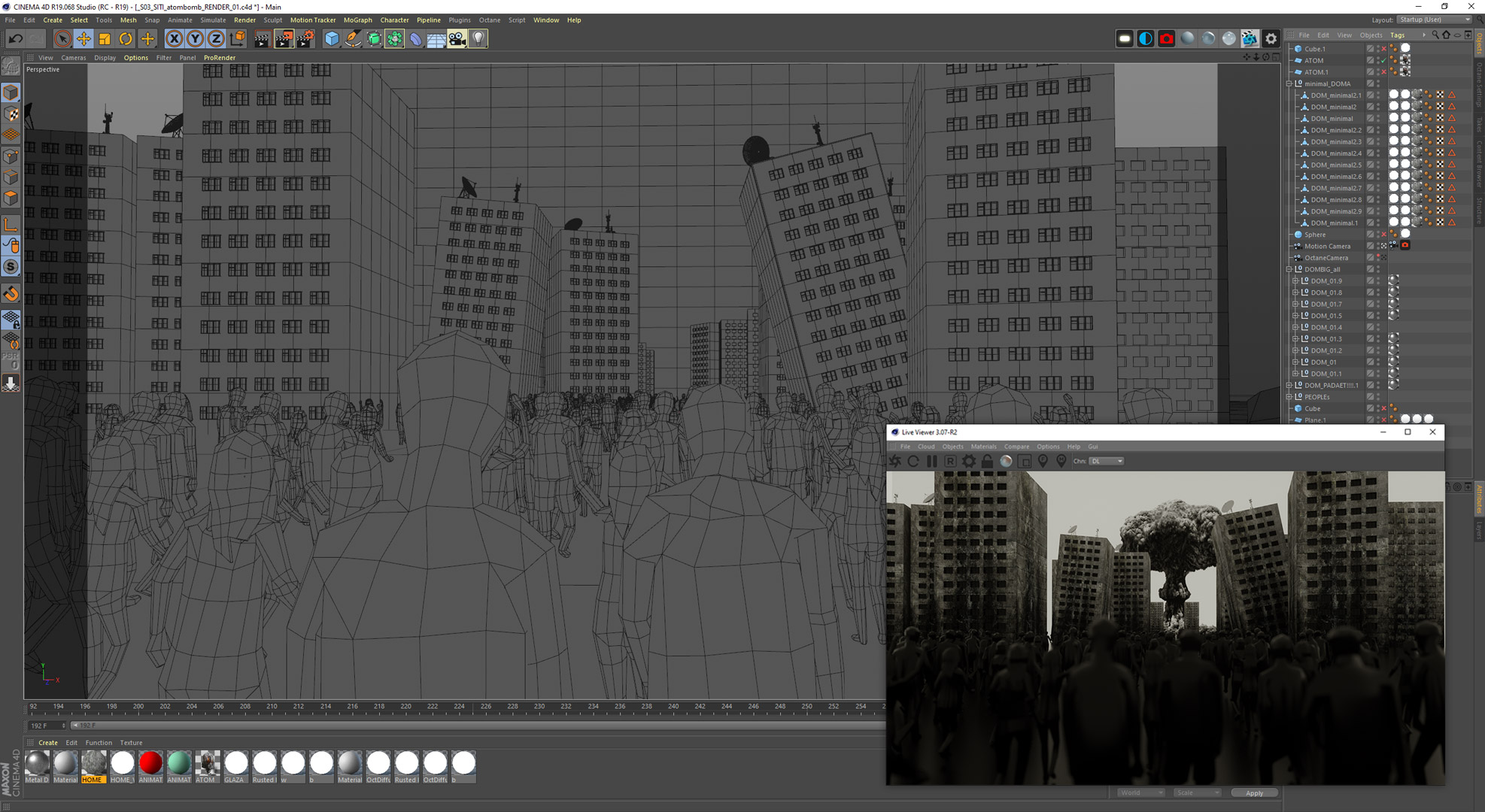
Task: Open Live Viewer settings gear
Action: click(x=969, y=461)
